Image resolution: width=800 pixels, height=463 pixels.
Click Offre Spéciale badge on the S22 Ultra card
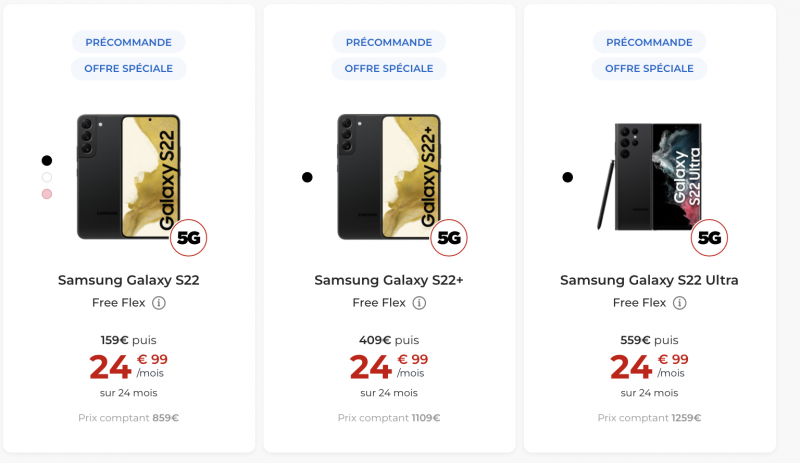click(649, 68)
